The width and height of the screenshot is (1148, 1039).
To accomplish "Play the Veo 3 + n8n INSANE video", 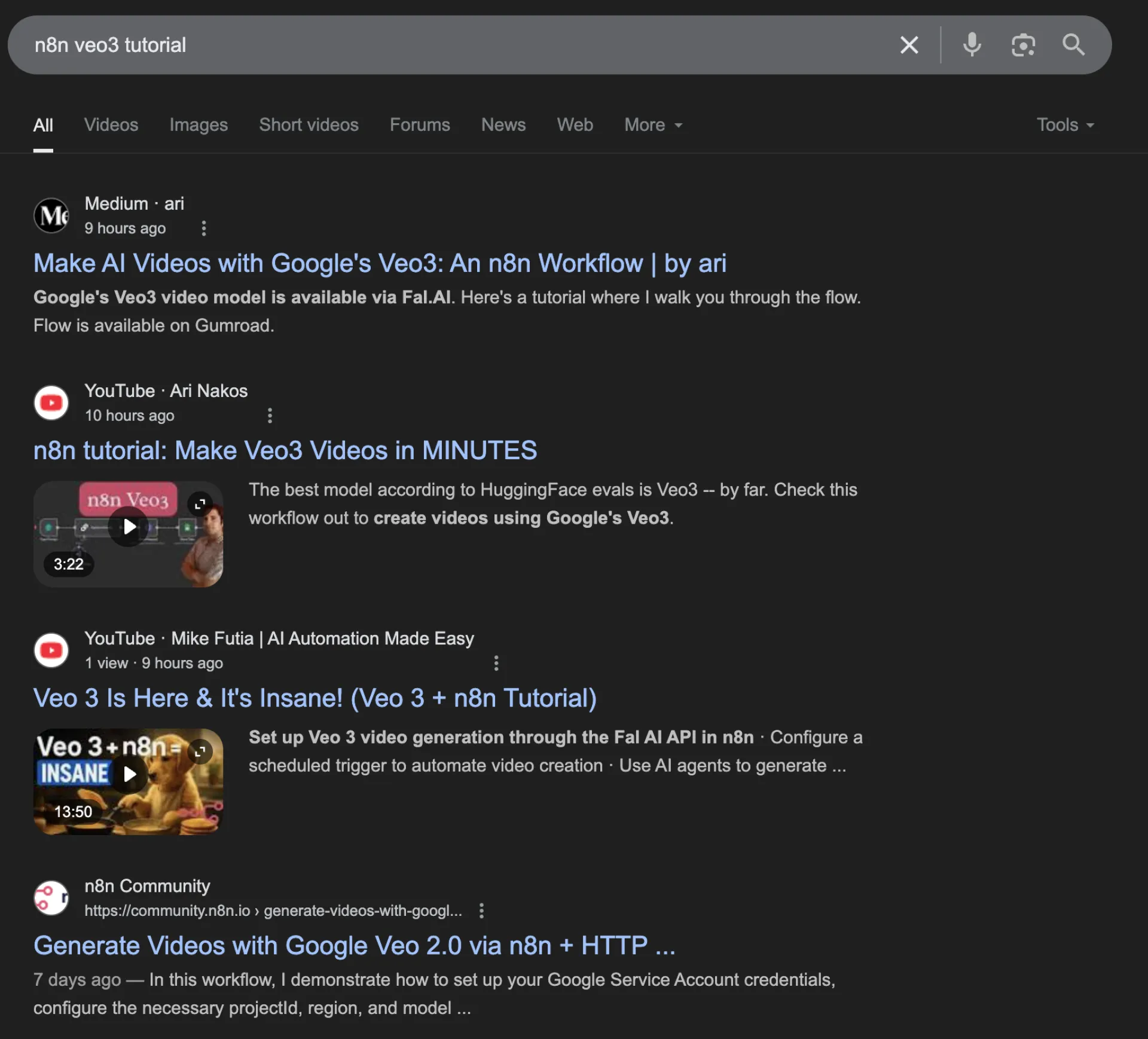I will coord(129,775).
